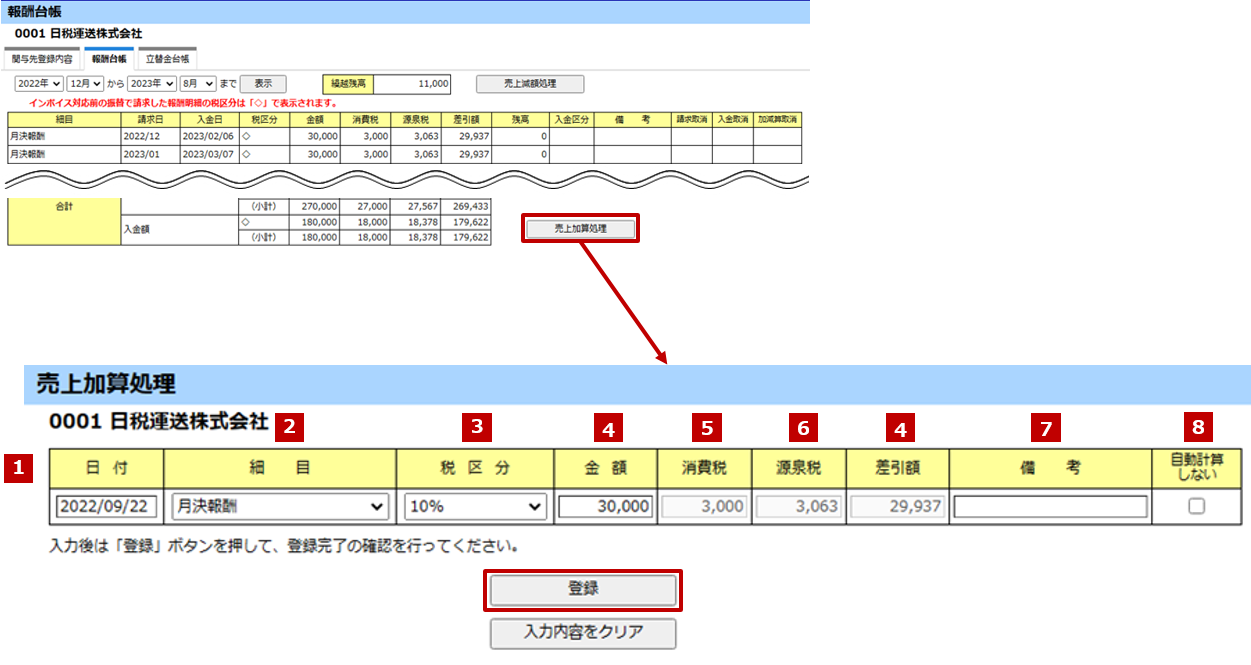Screen dimensions: 1251x665
Task: Open the start month dropdown showing 12月
Action: tap(85, 84)
